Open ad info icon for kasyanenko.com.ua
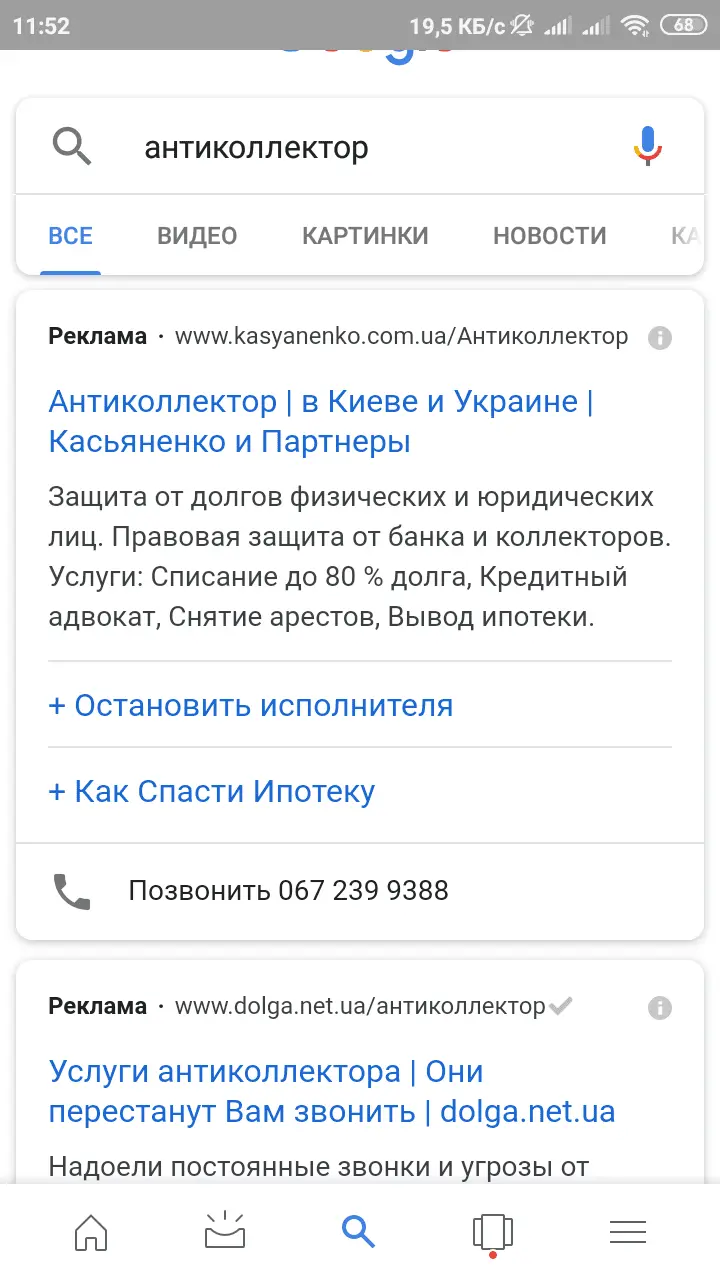This screenshot has height=1280, width=720. pyautogui.click(x=659, y=337)
